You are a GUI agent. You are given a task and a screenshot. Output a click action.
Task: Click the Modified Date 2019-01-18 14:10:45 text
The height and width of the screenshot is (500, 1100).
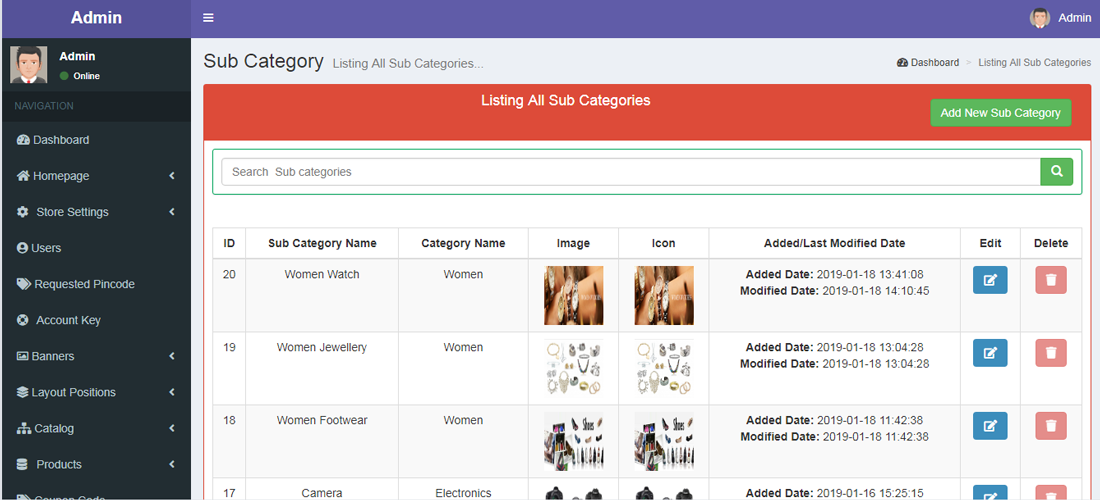[x=834, y=290]
